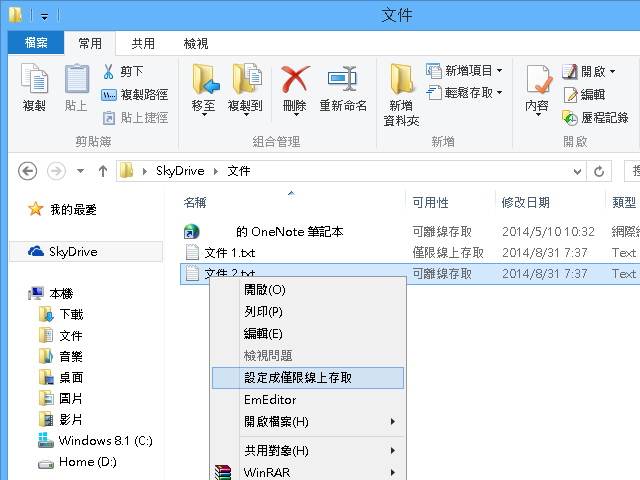This screenshot has width=640, height=480.
Task: Click the 2014/5/10 10:32 date cell
Action: coord(548,232)
